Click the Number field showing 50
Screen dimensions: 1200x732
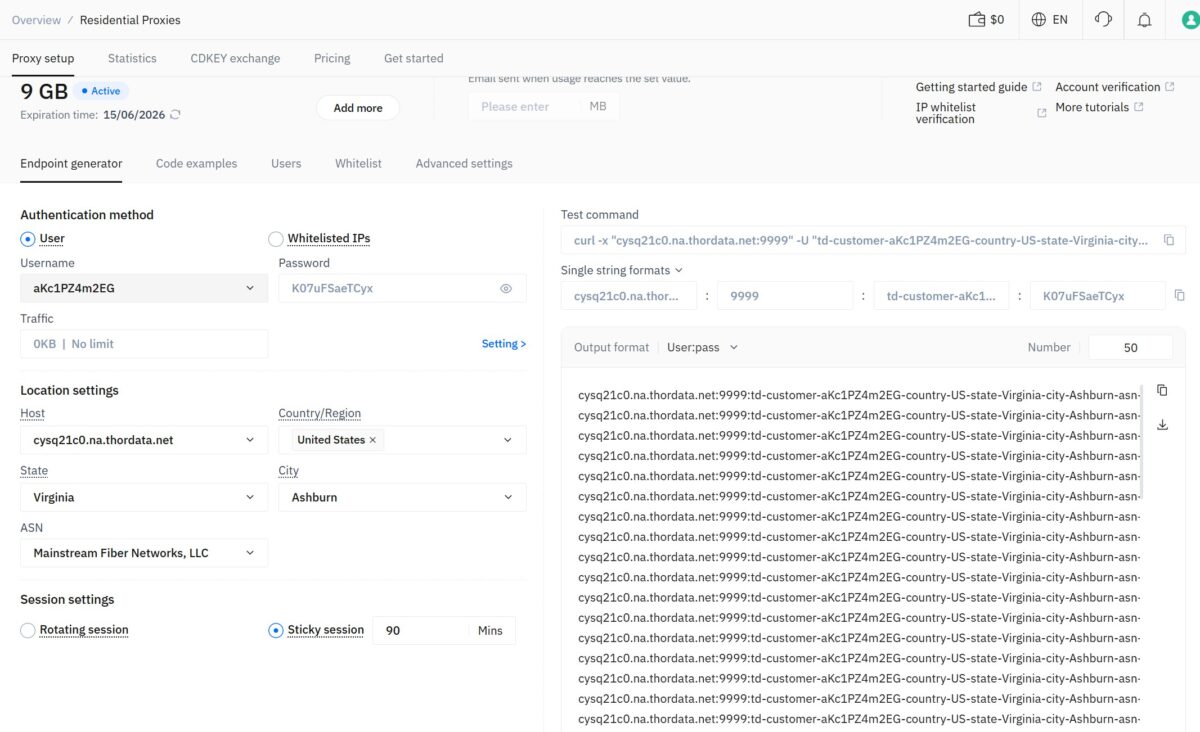pos(1130,348)
